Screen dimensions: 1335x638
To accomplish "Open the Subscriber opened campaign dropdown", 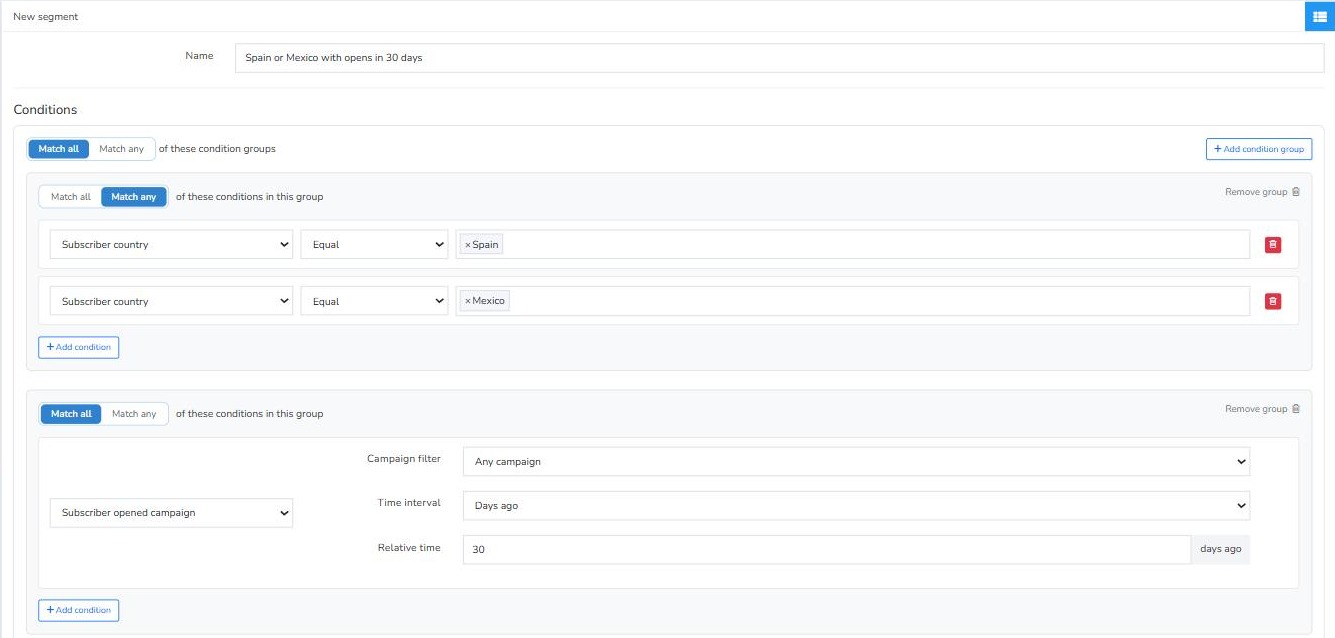I will (x=171, y=513).
